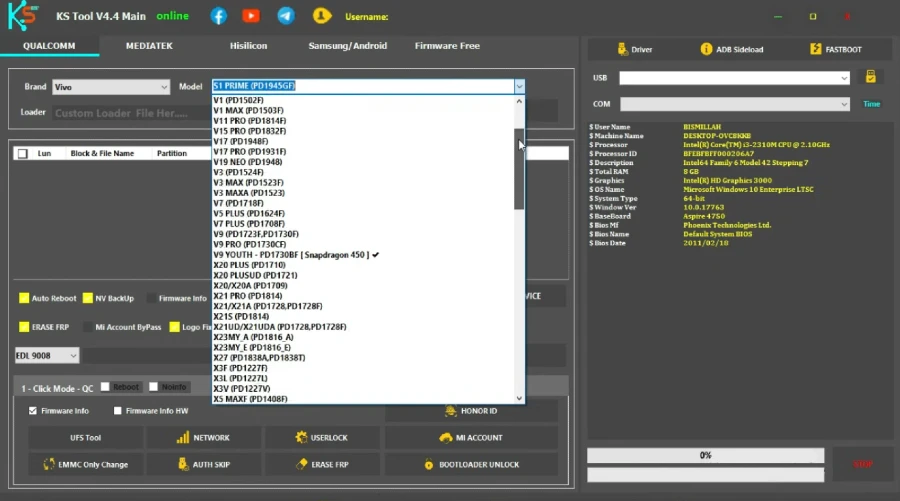The width and height of the screenshot is (900, 501).
Task: Click the Telegram icon in header
Action: [286, 16]
